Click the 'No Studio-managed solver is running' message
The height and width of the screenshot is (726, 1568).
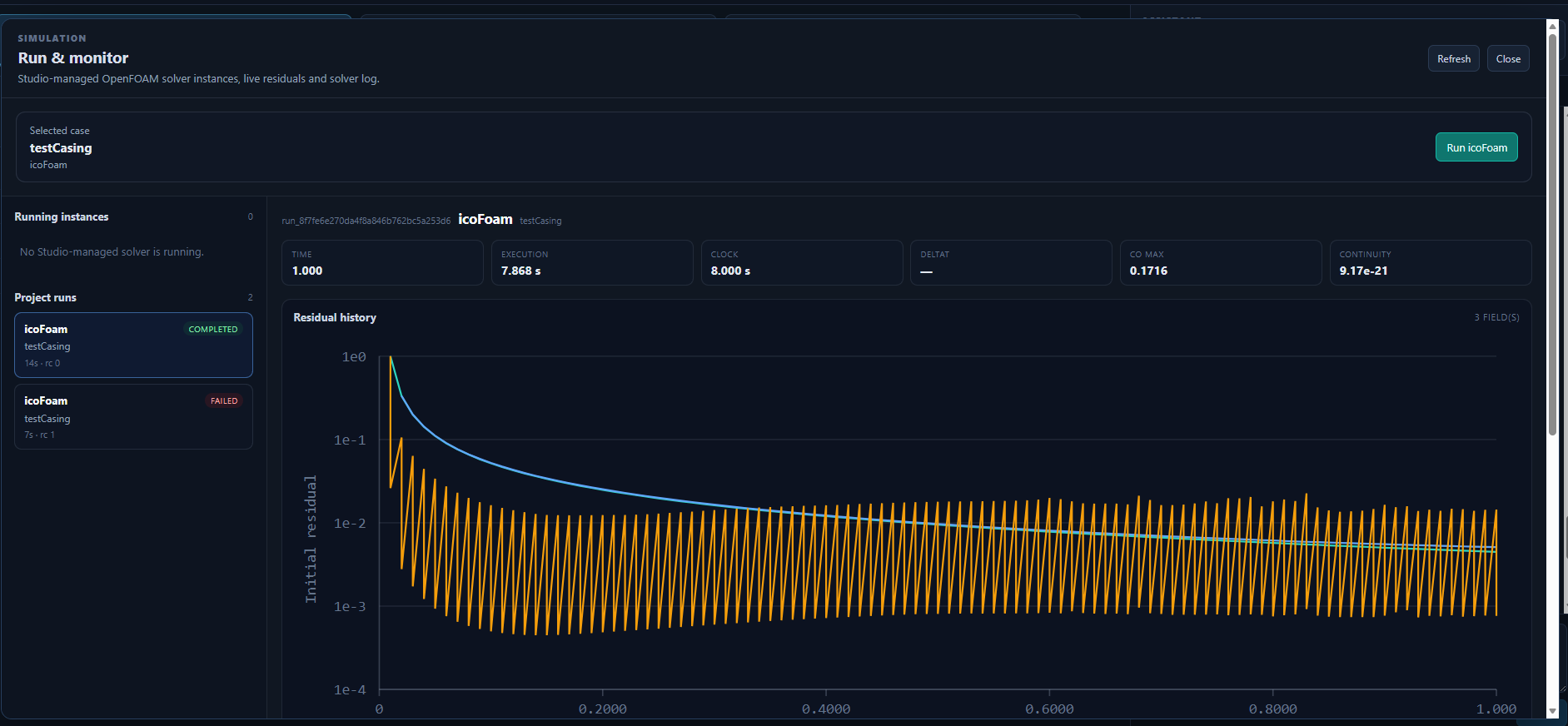click(112, 251)
